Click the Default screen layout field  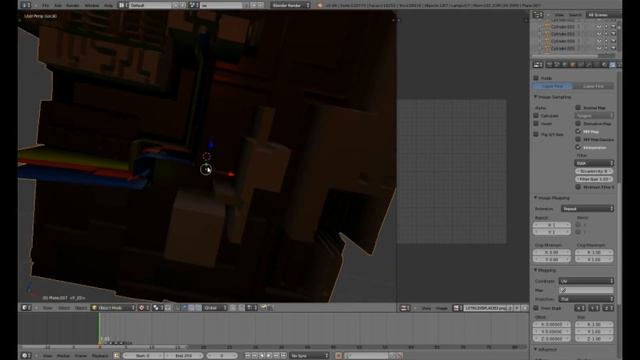pyautogui.click(x=150, y=5)
